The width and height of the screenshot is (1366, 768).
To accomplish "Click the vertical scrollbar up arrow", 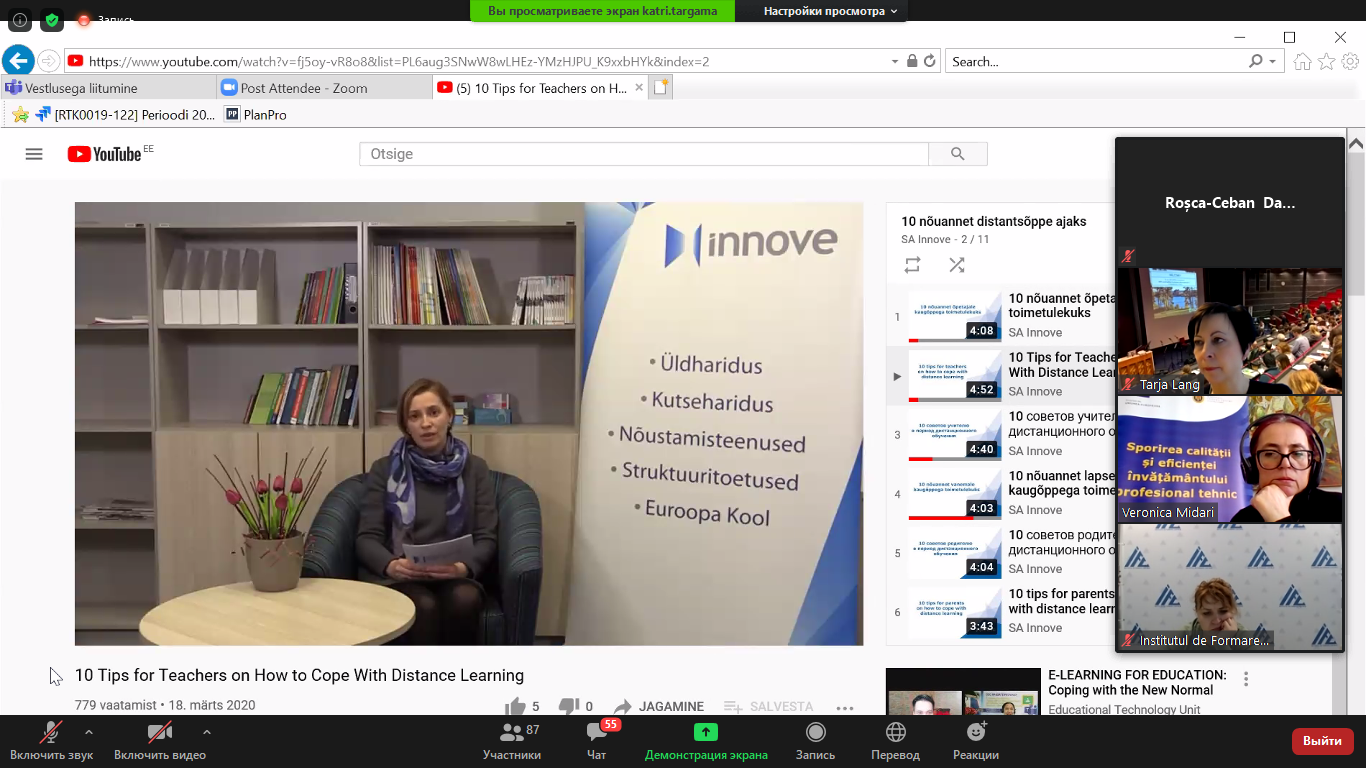I will [1356, 144].
